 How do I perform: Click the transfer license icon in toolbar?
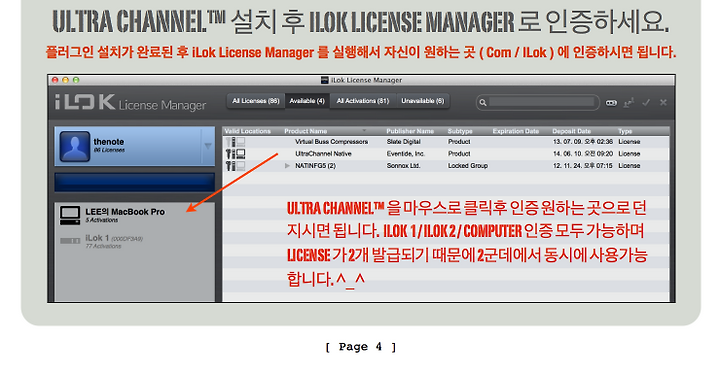629,103
